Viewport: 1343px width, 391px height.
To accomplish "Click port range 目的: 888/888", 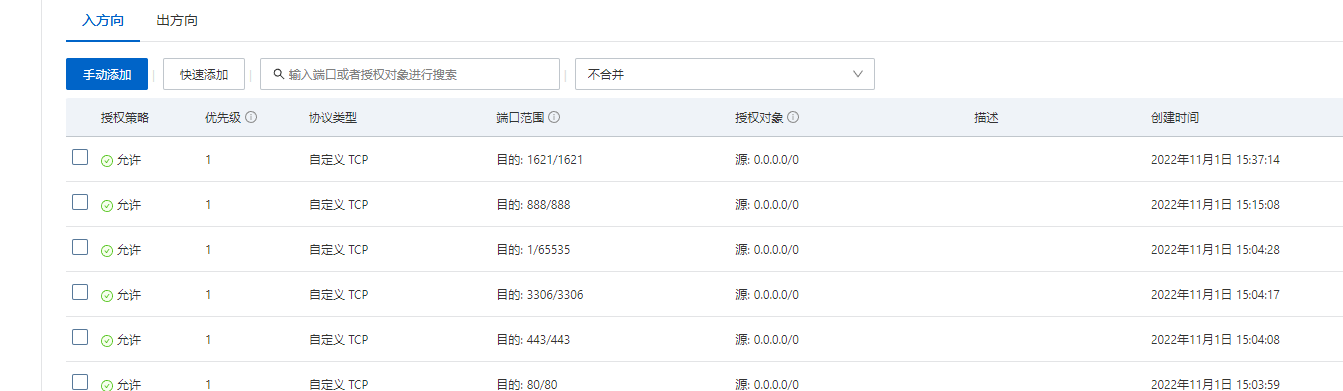I will point(533,205).
